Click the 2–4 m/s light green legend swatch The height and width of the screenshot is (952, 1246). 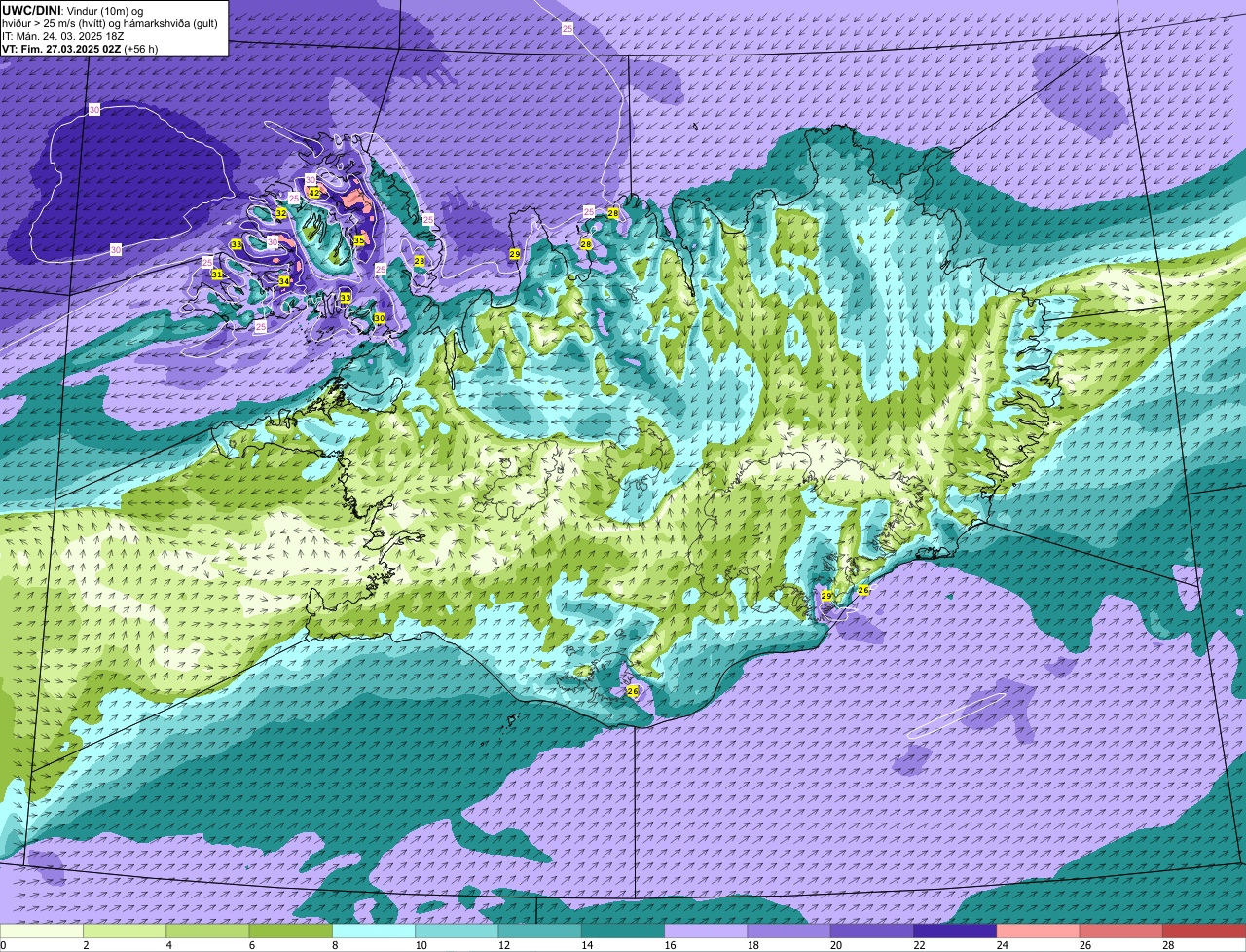(125, 931)
